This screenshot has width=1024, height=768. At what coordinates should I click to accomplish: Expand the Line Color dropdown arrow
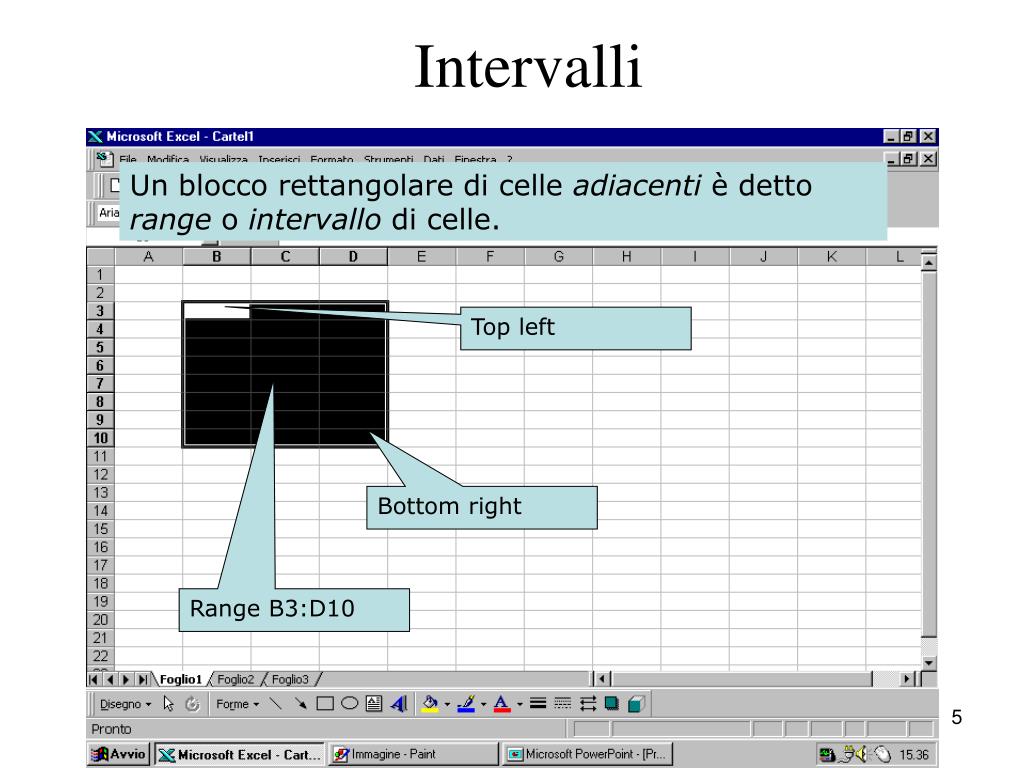pos(484,704)
